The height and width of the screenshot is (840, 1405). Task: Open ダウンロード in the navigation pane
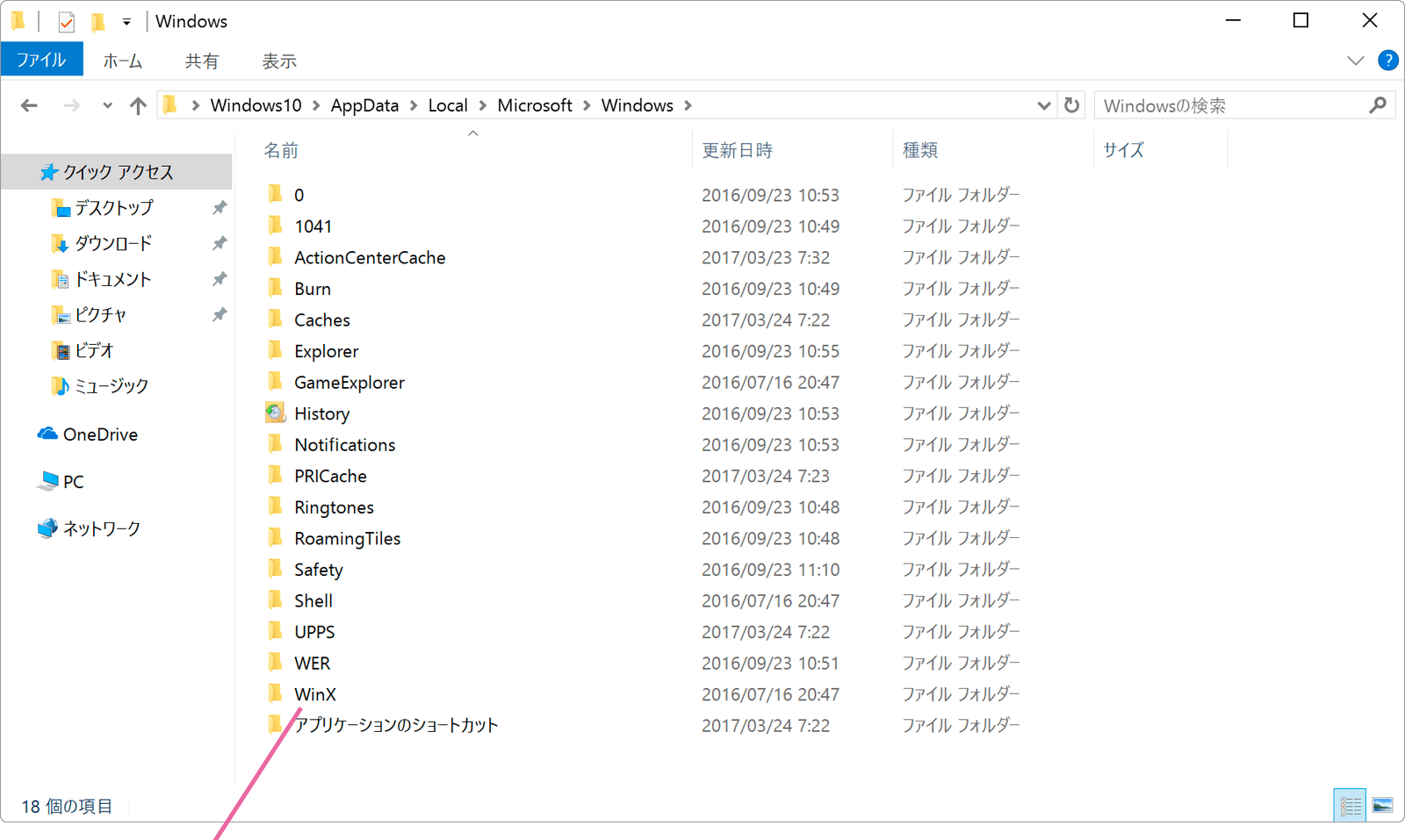coord(113,243)
